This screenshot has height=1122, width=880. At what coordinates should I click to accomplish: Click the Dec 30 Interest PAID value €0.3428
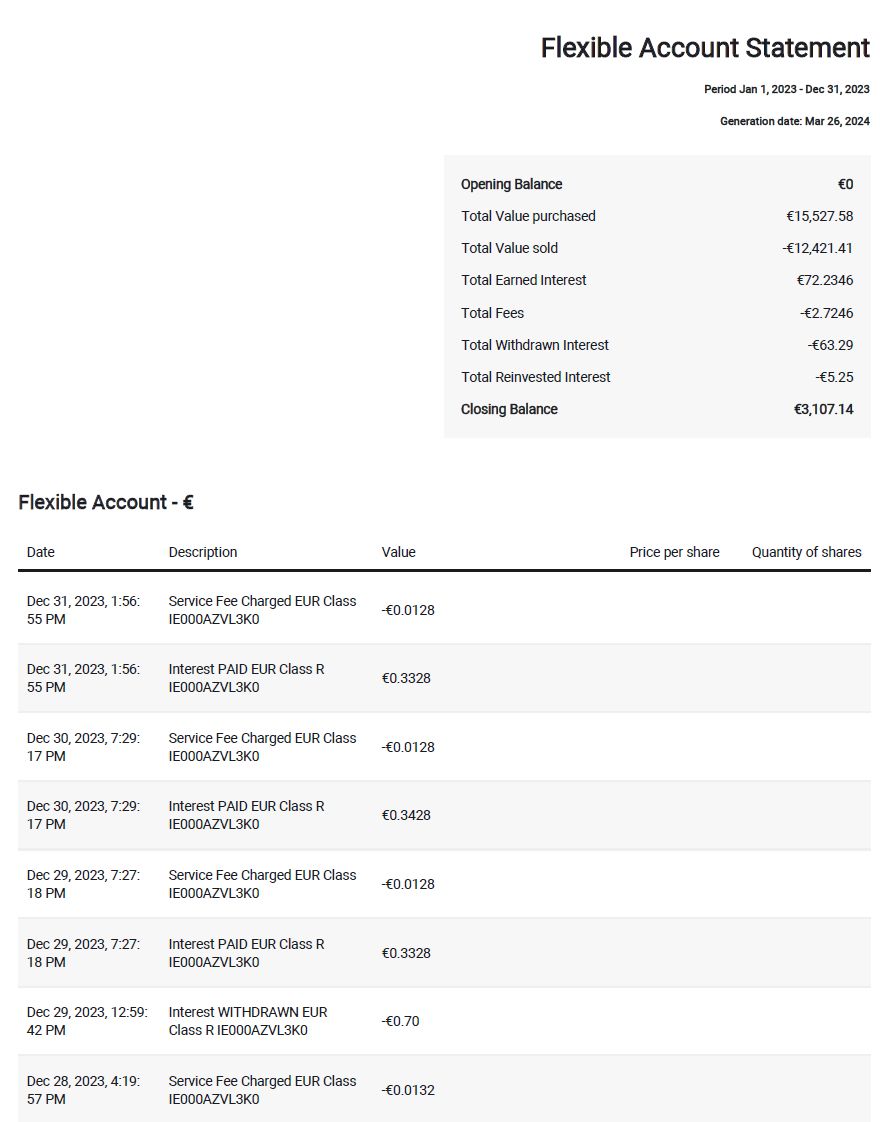click(406, 816)
